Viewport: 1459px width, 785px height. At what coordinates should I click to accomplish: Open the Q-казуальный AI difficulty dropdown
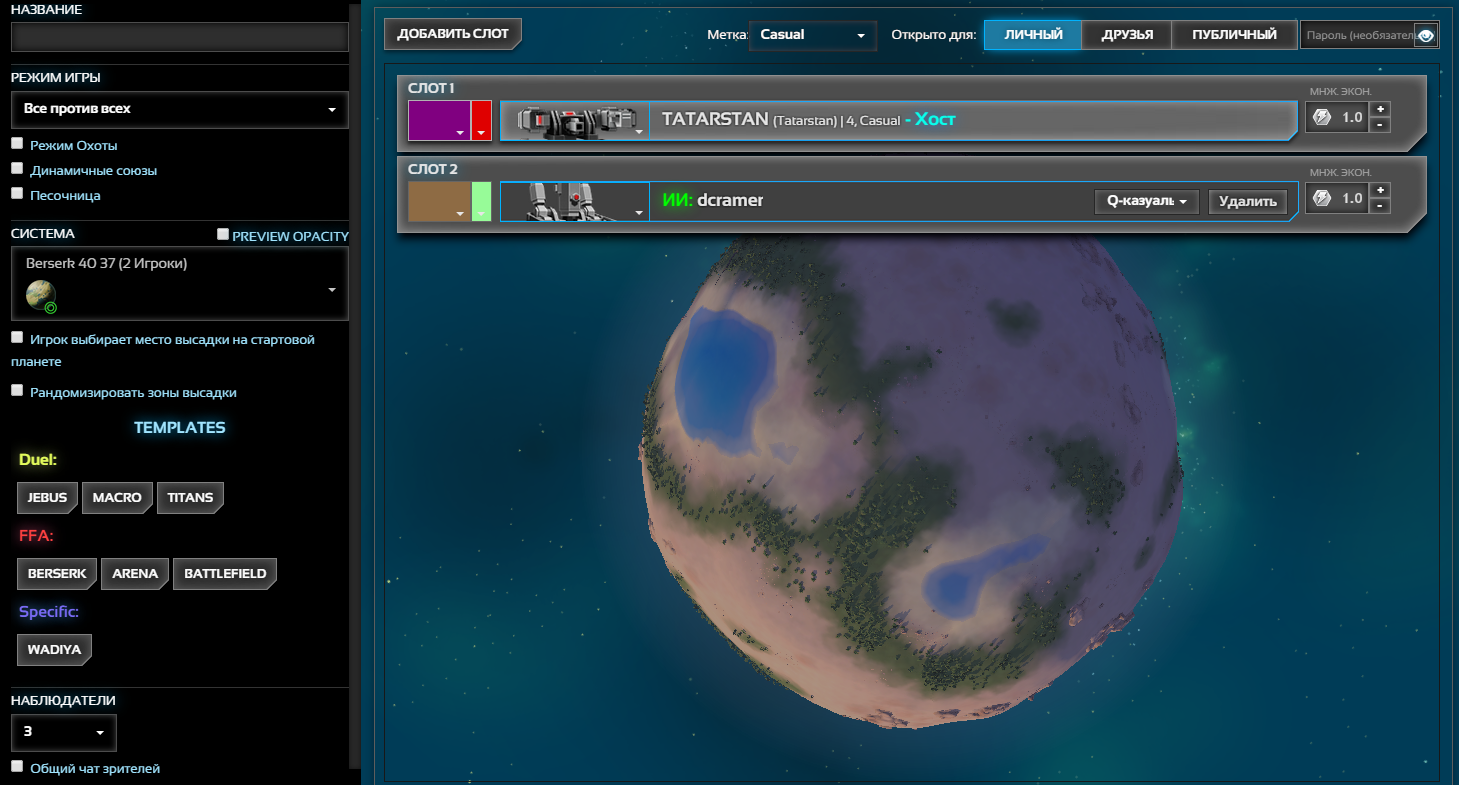[1146, 201]
